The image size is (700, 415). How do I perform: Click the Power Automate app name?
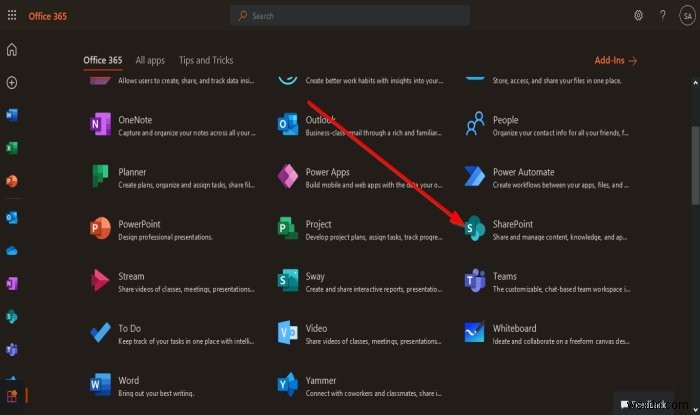pyautogui.click(x=523, y=172)
